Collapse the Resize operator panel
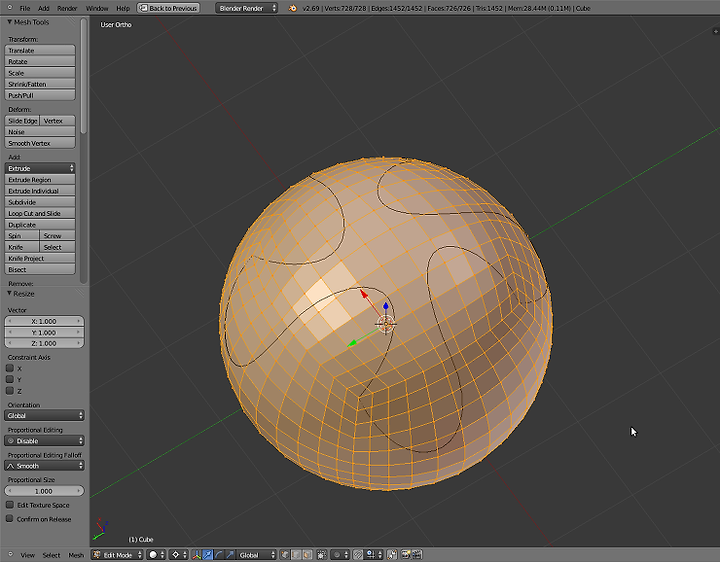 click(x=9, y=293)
